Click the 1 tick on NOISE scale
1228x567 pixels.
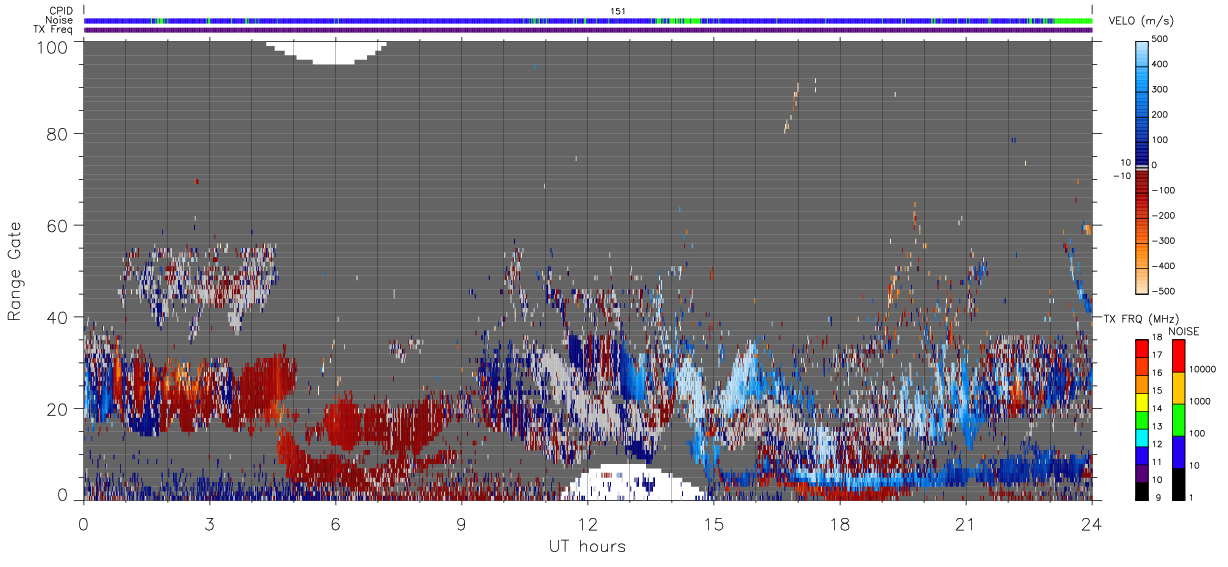pyautogui.click(x=1192, y=497)
